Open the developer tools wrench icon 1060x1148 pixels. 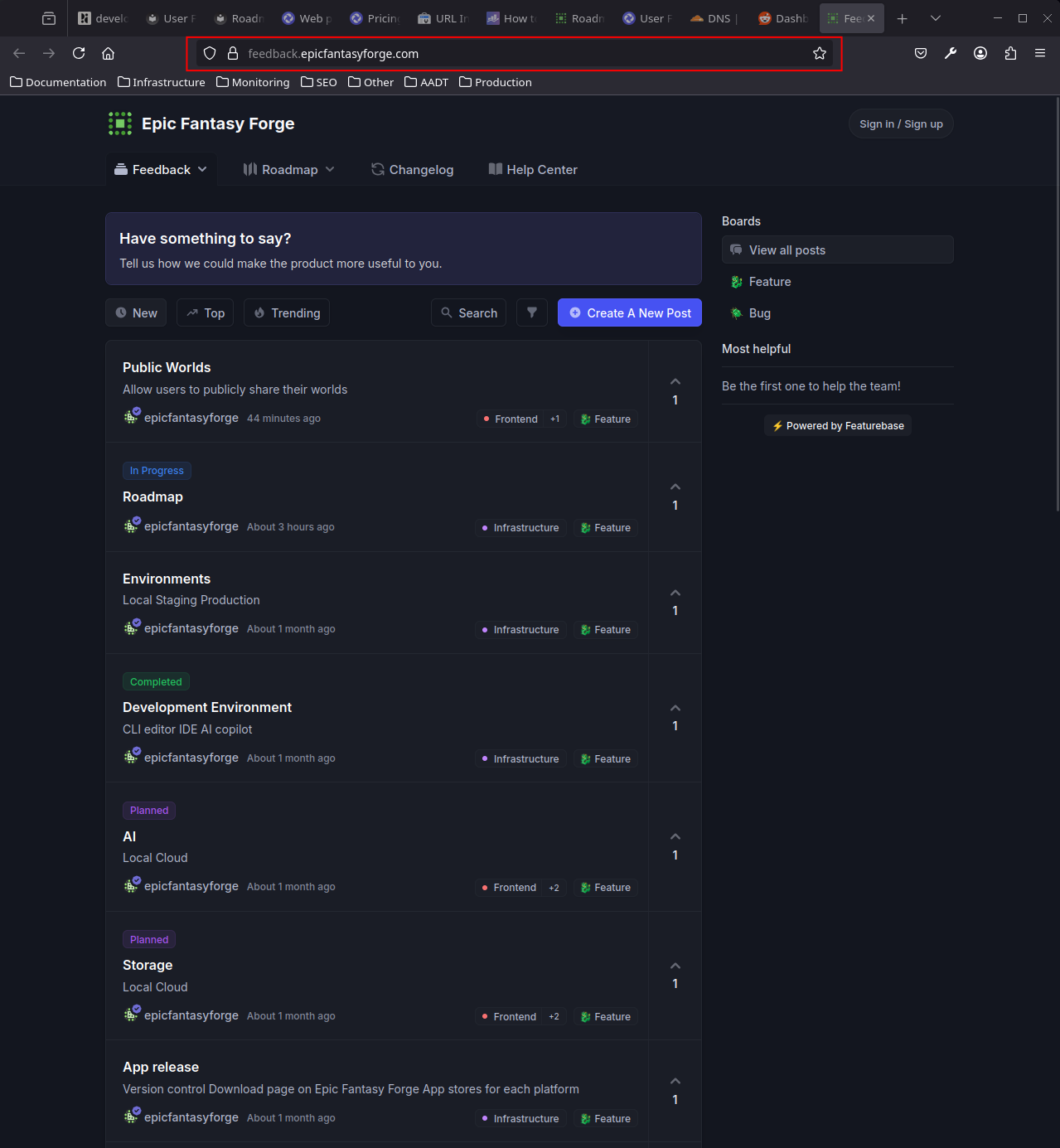pyautogui.click(x=951, y=53)
